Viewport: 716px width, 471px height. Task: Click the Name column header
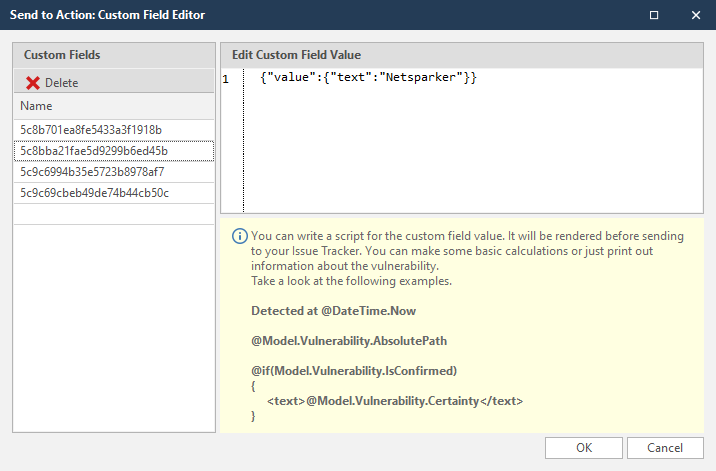[x=36, y=106]
